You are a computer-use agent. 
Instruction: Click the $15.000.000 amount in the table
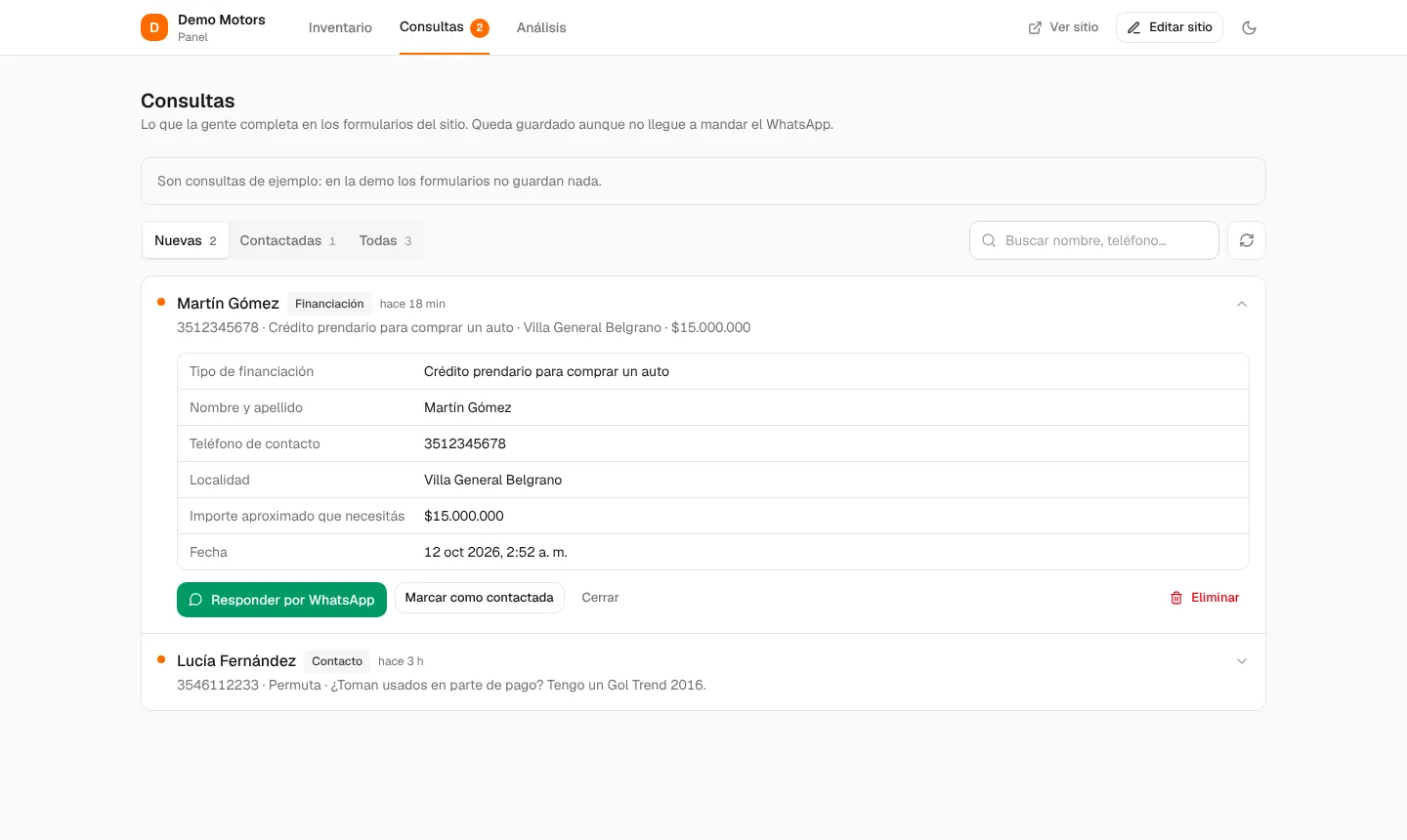point(464,516)
